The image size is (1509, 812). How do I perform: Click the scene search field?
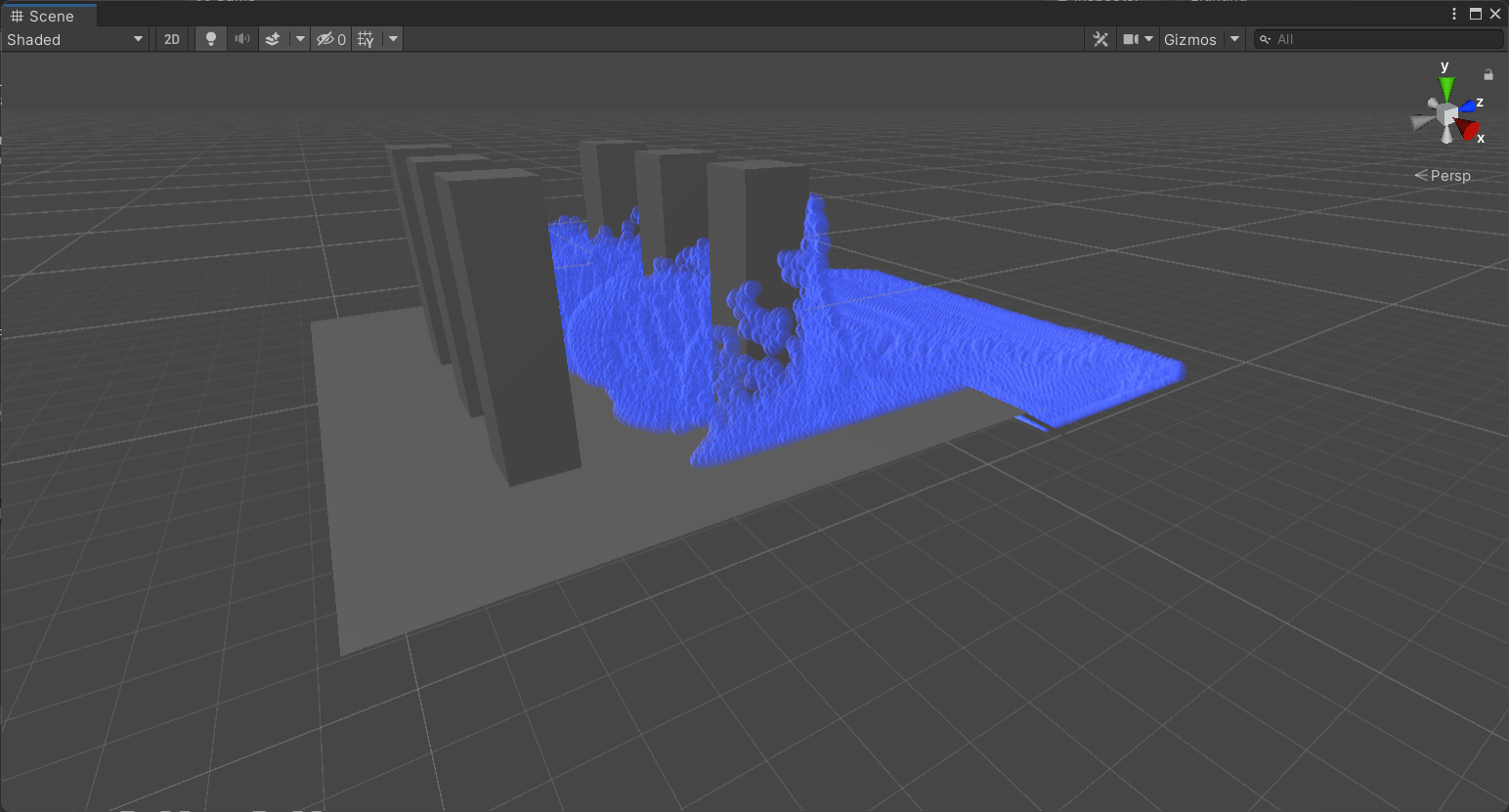1379,39
